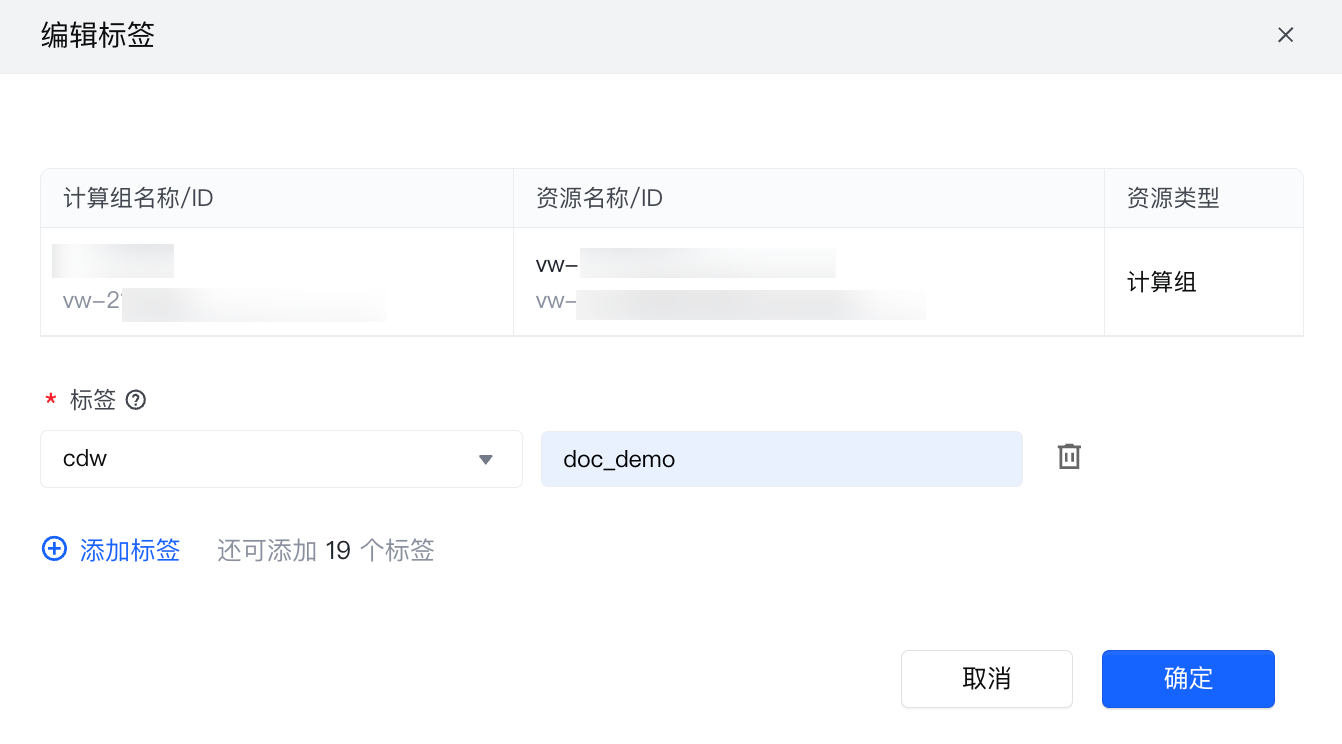
Task: Click the compute group ID starting vw-2
Action: coord(223,303)
